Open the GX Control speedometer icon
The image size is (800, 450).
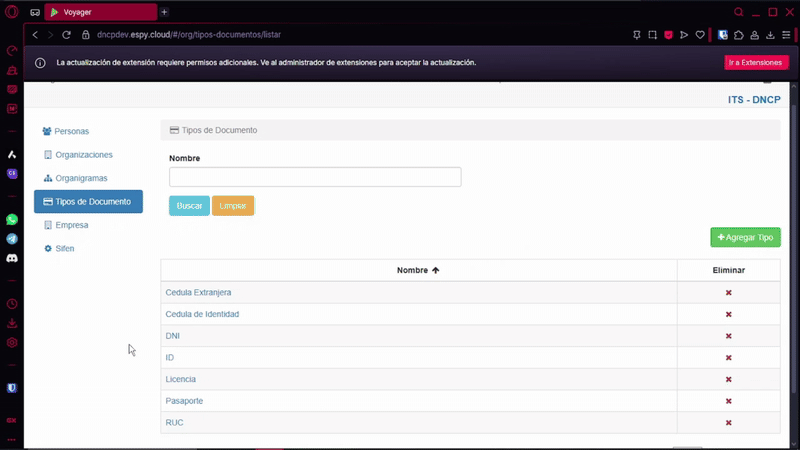coord(12,51)
